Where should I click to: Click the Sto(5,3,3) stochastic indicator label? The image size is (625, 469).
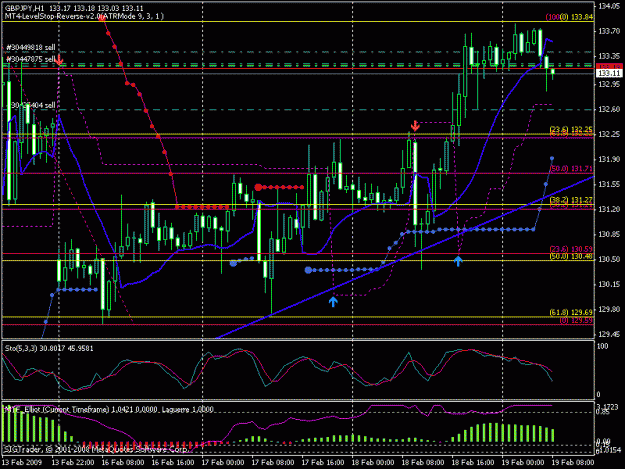coord(49,348)
